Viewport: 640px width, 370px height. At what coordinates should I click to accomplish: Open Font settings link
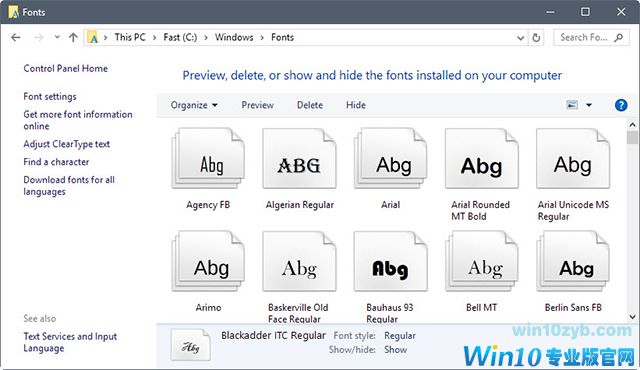click(x=50, y=97)
